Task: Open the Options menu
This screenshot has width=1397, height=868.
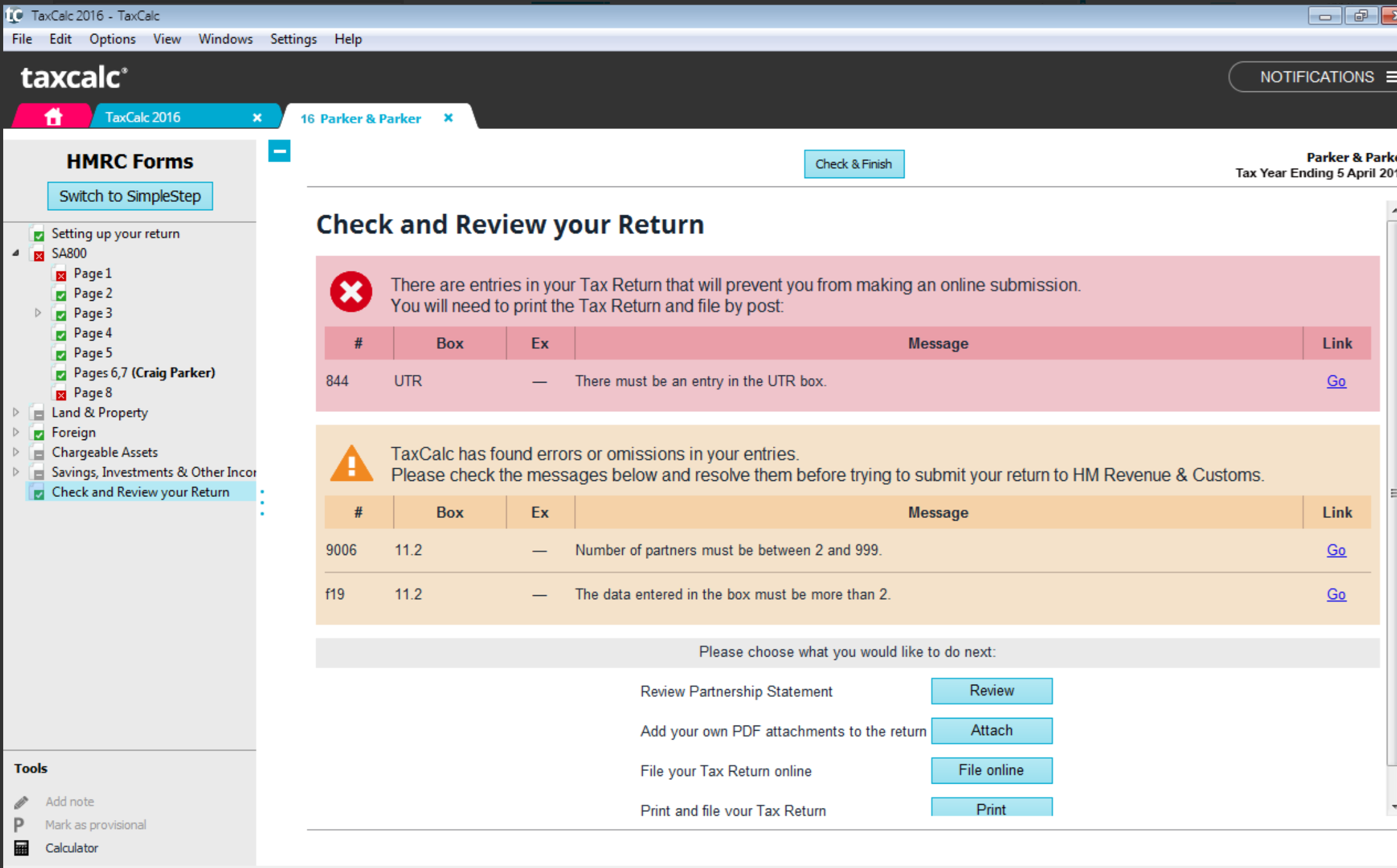Action: [x=112, y=39]
